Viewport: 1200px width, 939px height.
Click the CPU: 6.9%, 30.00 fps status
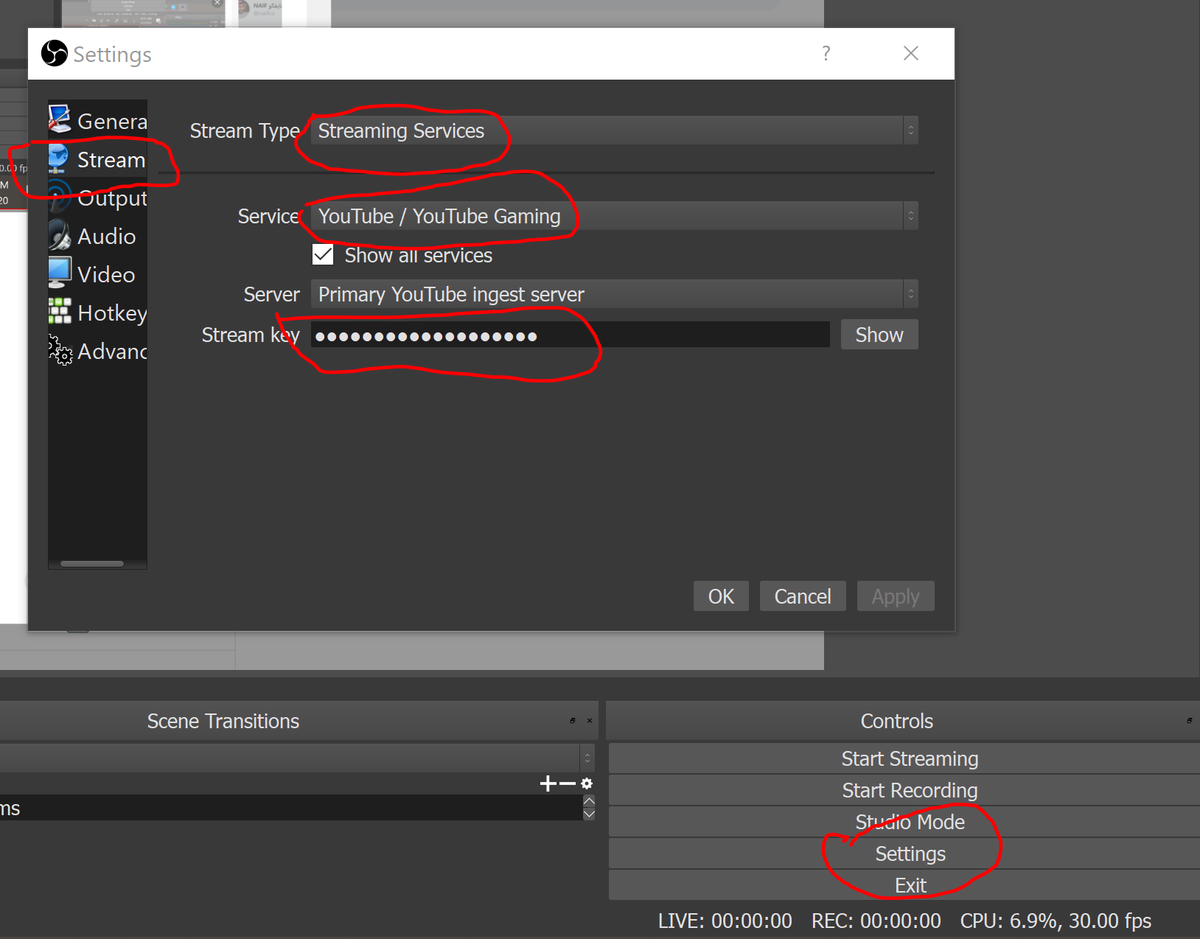[1055, 921]
